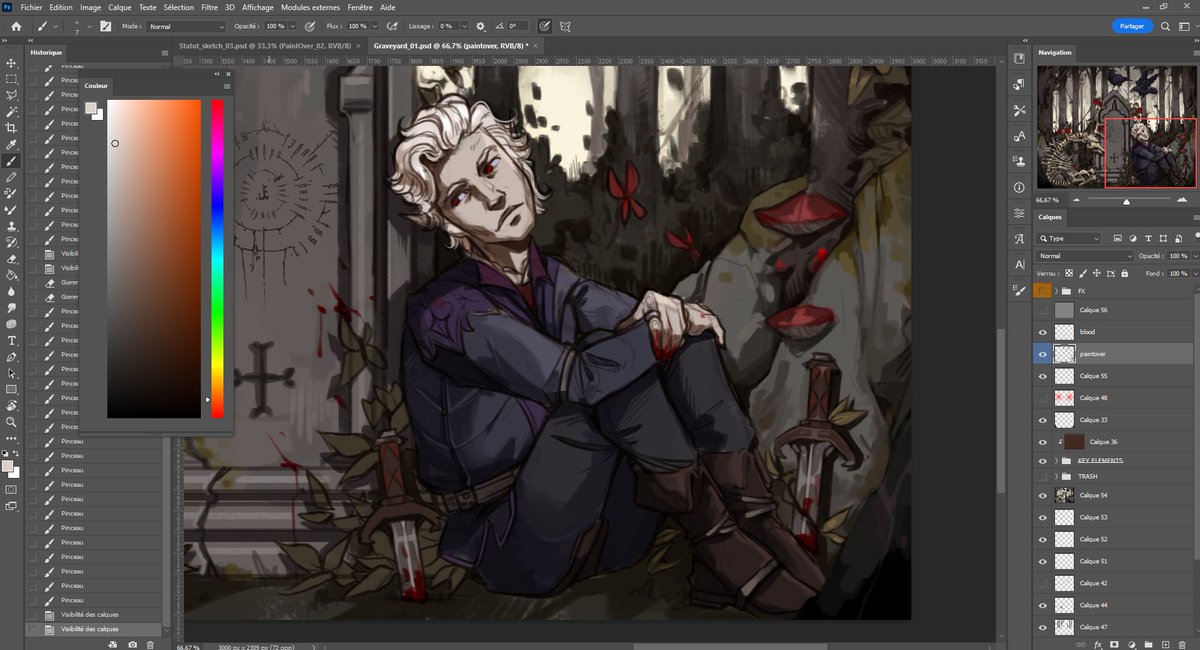Click the brush angle input field
This screenshot has width=1200, height=650.
[517, 26]
